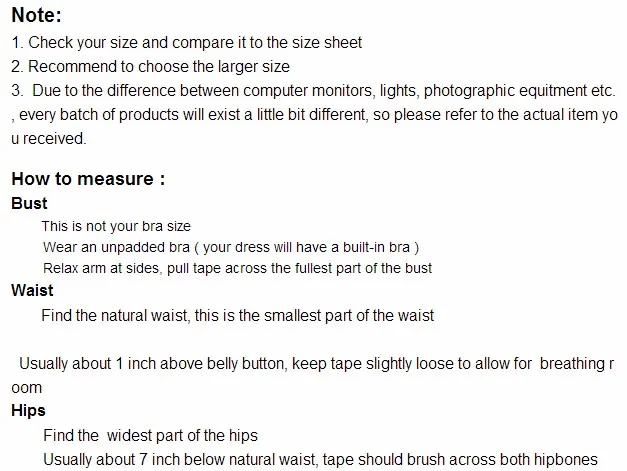627x471 pixels.
Task: Click the "Note:" heading
Action: 36,15
